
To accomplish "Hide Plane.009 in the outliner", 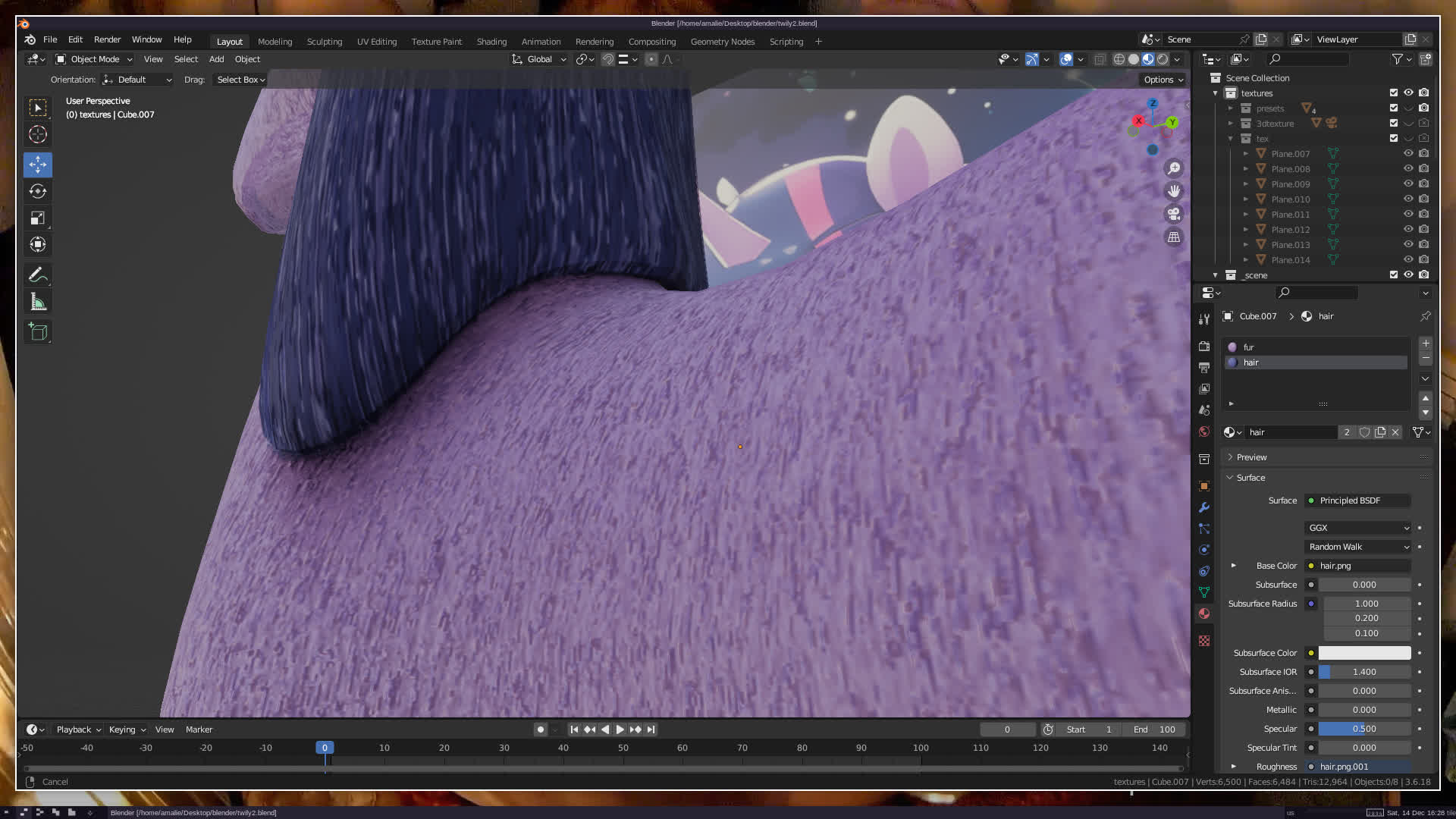I will click(1408, 184).
